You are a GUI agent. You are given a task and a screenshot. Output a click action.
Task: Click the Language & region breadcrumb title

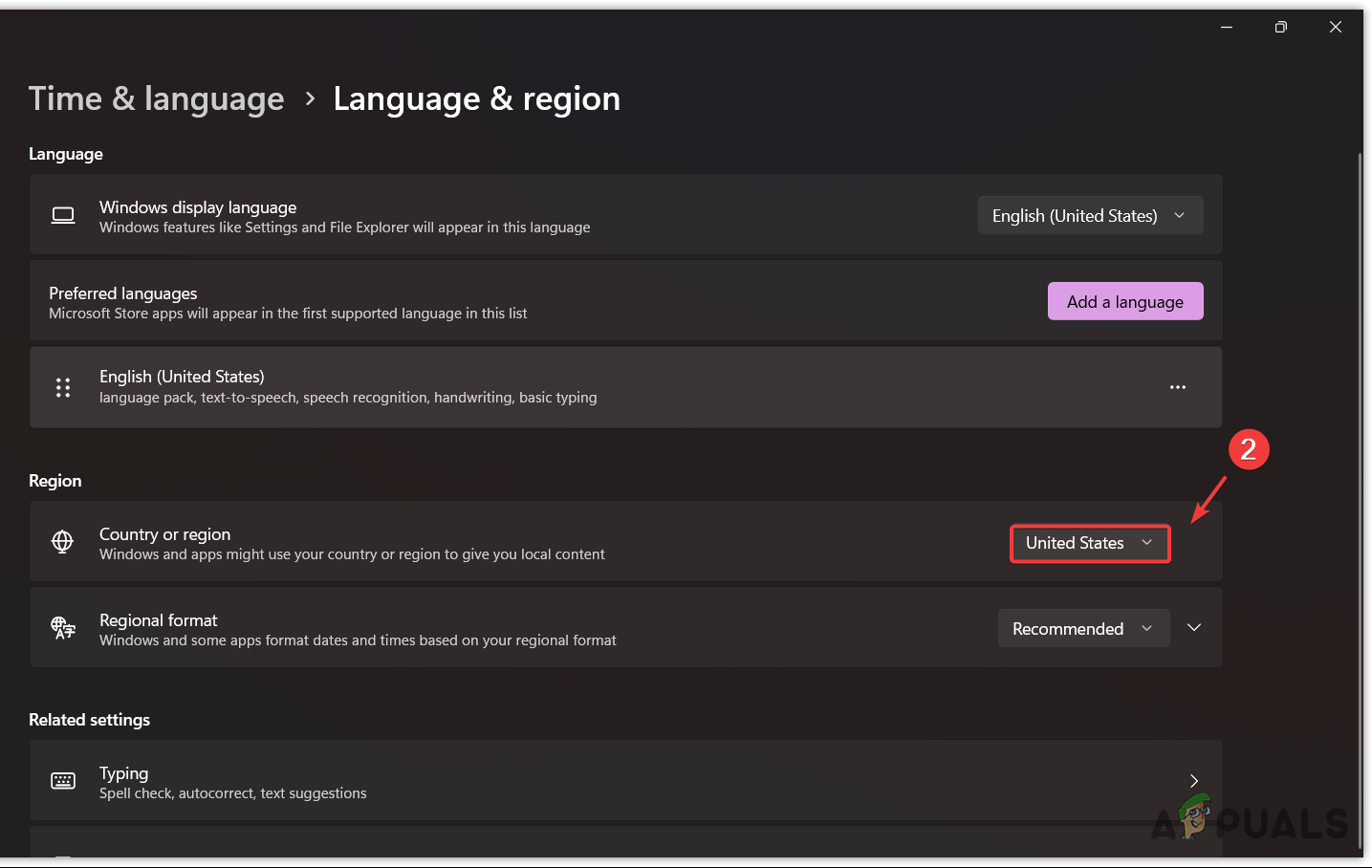pyautogui.click(x=476, y=98)
